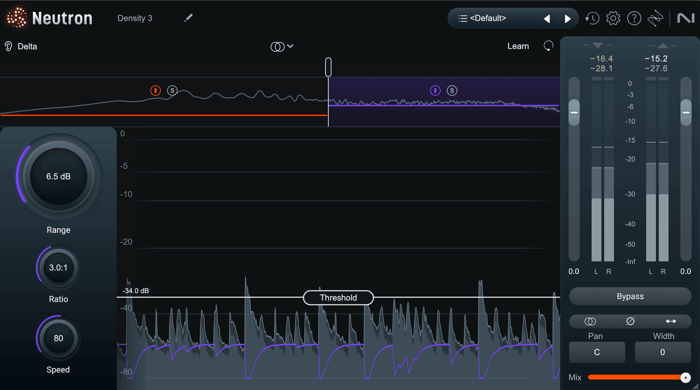Open the settings gear icon

pos(613,18)
